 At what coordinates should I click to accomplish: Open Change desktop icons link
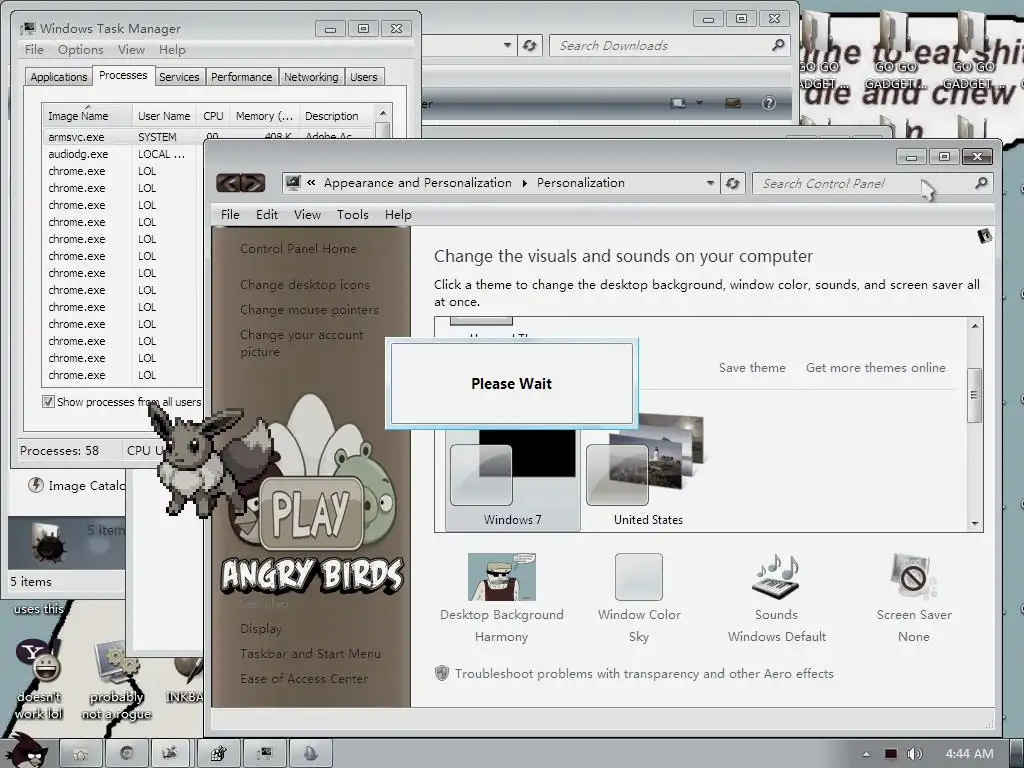click(x=305, y=285)
